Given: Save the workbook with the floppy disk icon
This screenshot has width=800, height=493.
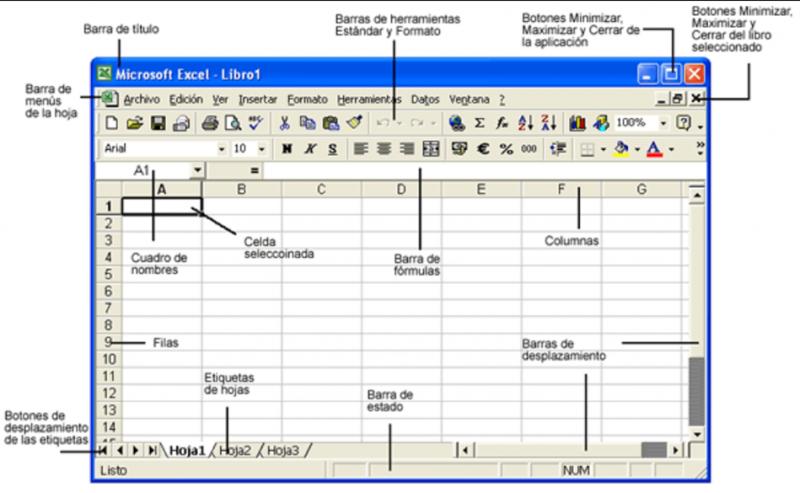Looking at the screenshot, I should pyautogui.click(x=158, y=123).
